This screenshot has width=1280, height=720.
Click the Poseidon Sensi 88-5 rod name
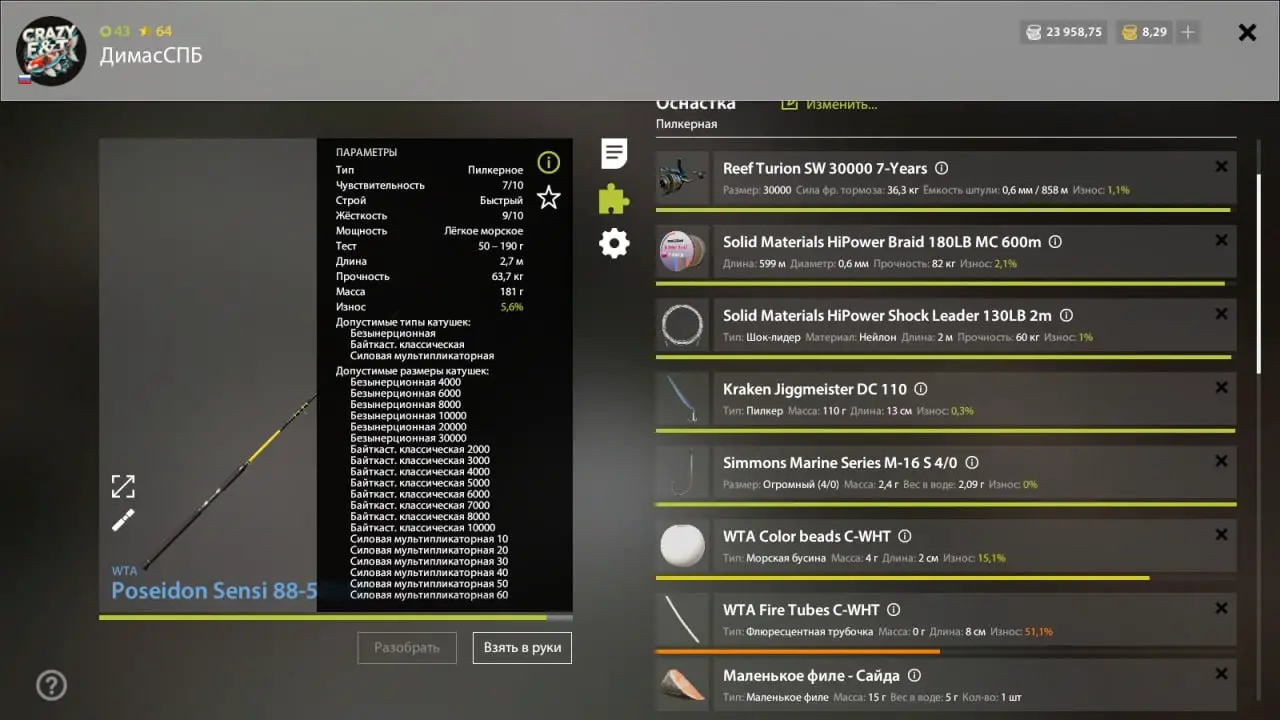214,591
